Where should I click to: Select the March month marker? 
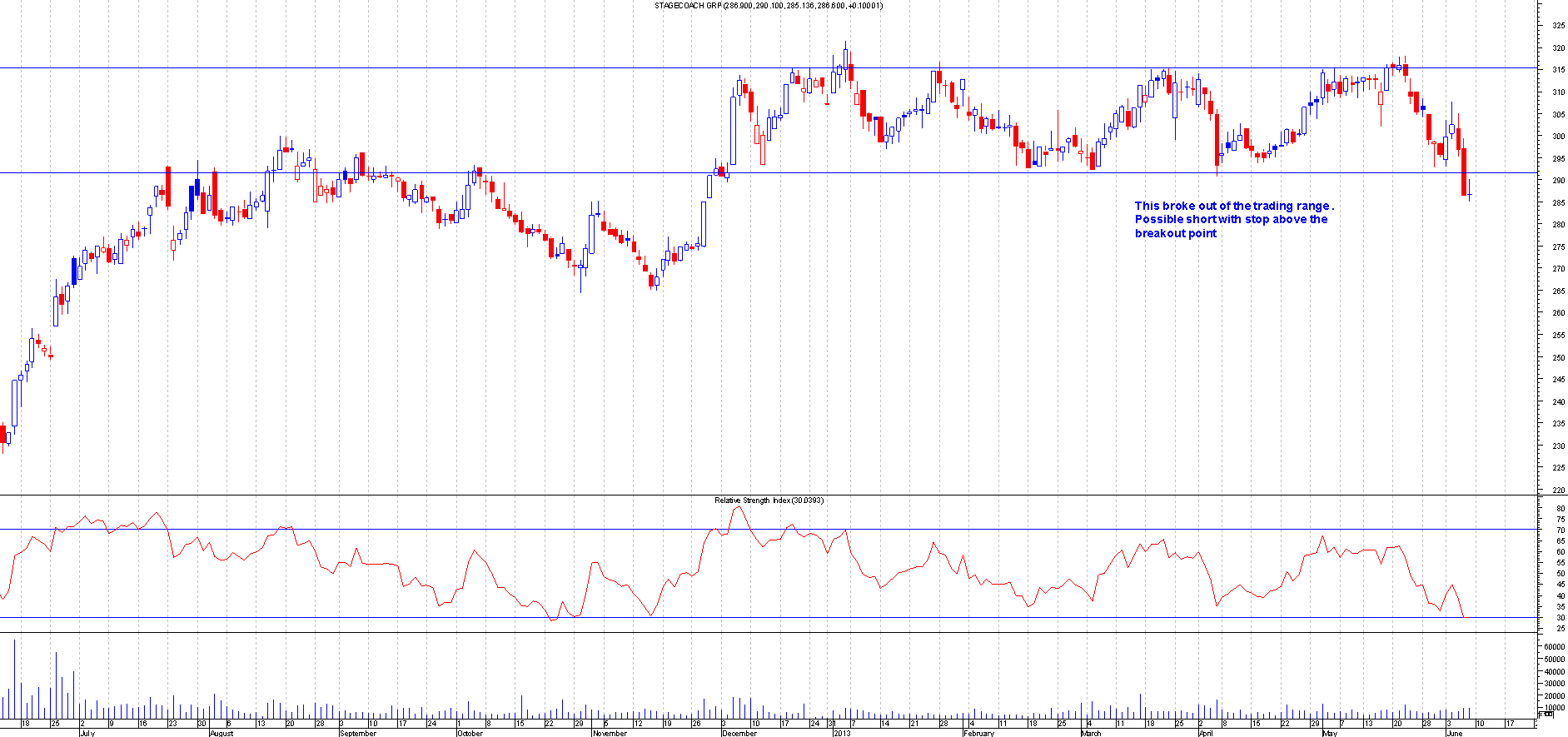1090,733
